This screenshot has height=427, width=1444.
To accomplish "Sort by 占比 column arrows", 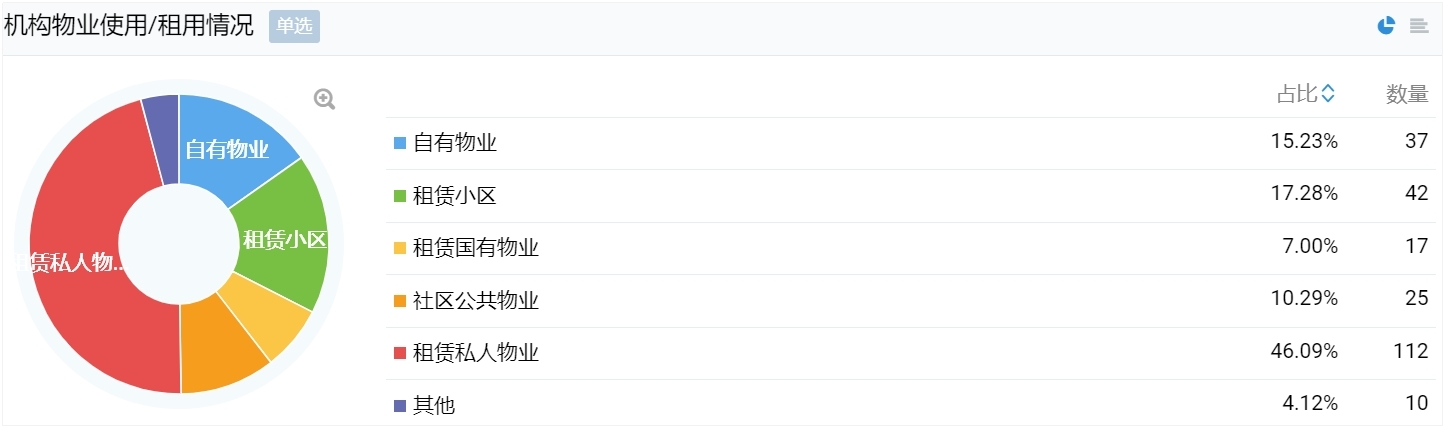I will click(1328, 94).
